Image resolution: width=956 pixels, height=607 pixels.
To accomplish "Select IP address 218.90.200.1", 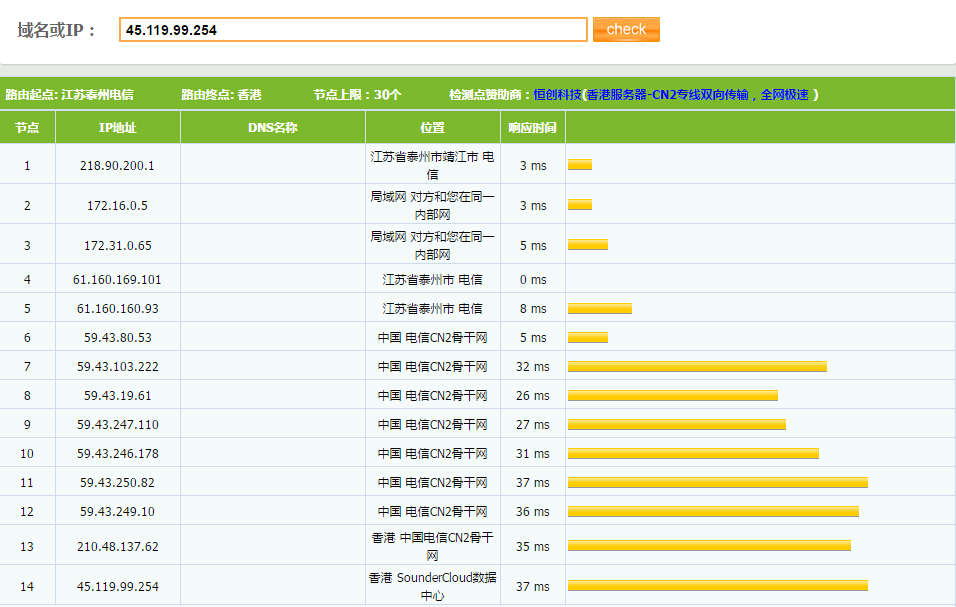I will (117, 165).
